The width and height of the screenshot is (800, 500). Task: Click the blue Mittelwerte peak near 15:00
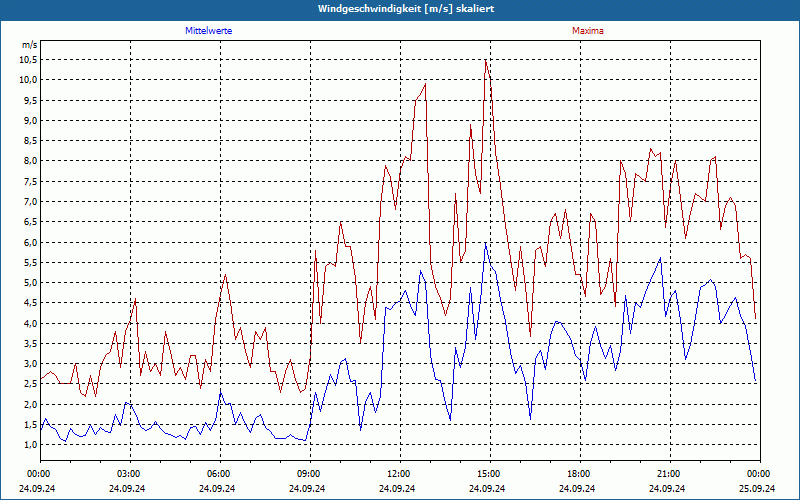[x=486, y=243]
